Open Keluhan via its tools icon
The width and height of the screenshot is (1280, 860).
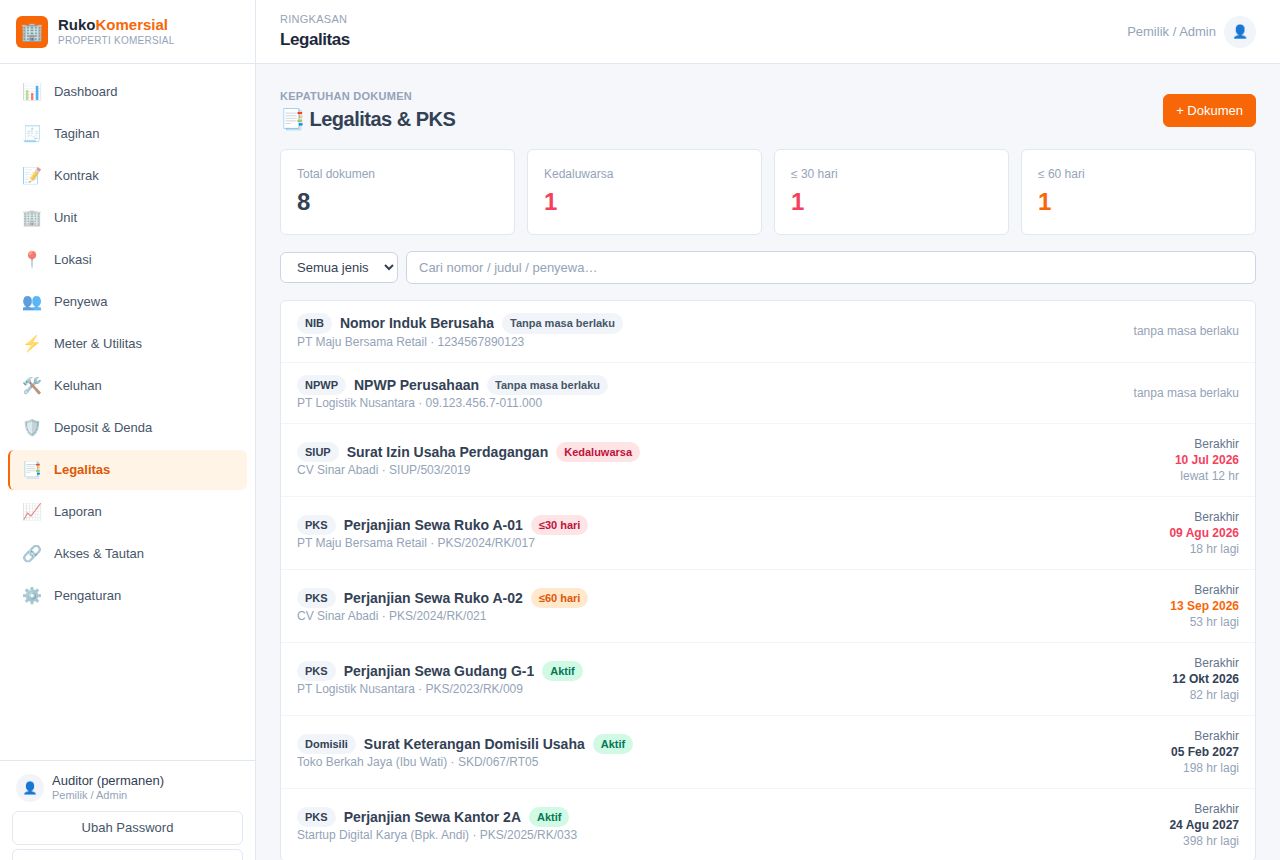click(32, 386)
